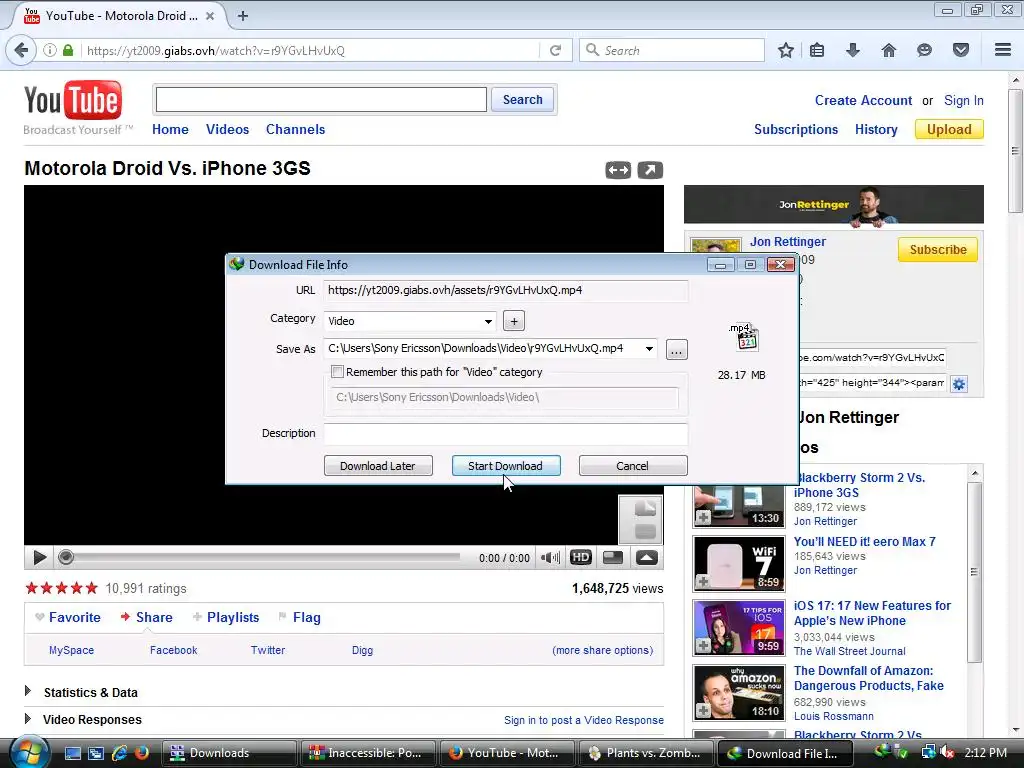Screen dimensions: 1024x768
Task: Move the video seek slider handle
Action: (65, 557)
